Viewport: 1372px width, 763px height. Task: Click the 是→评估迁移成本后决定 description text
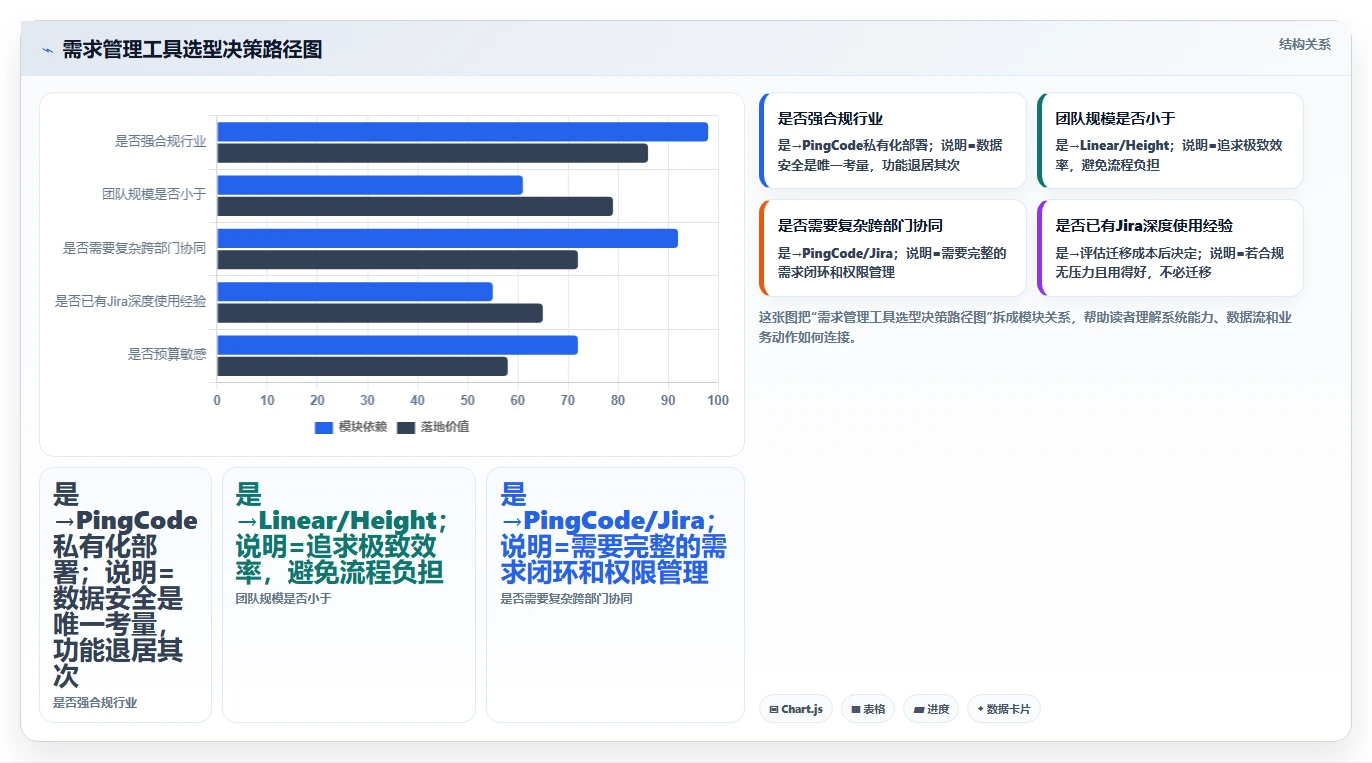(x=1169, y=262)
